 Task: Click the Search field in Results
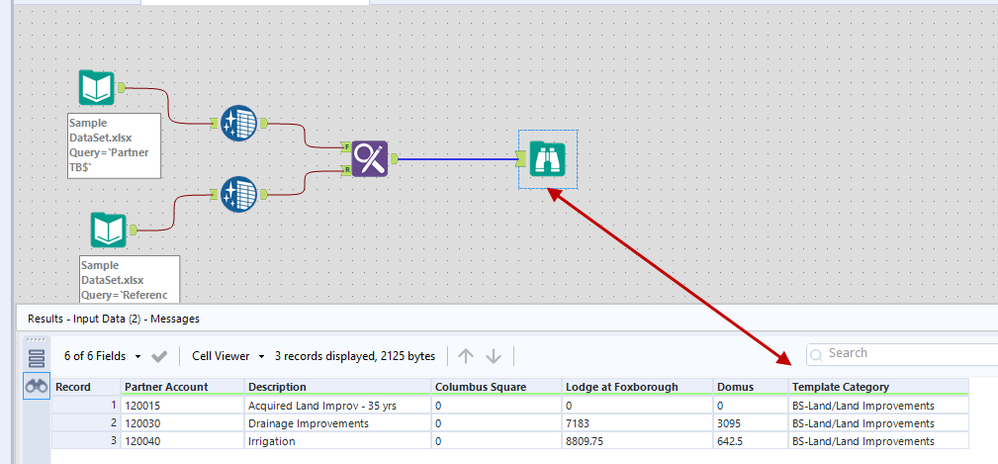pos(903,354)
